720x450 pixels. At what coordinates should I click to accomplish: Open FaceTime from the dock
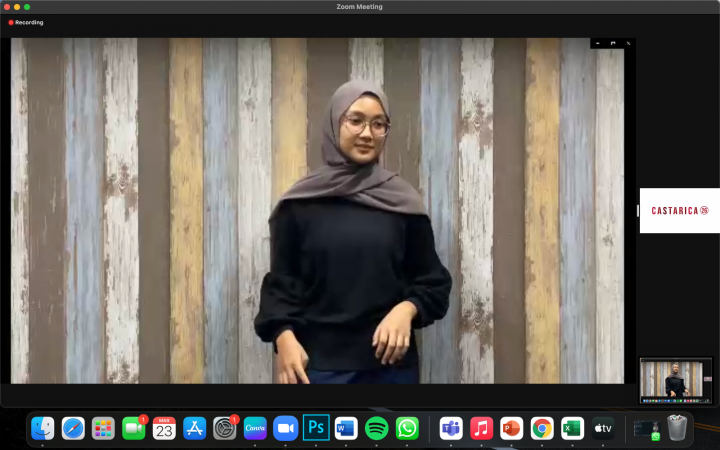(x=134, y=429)
